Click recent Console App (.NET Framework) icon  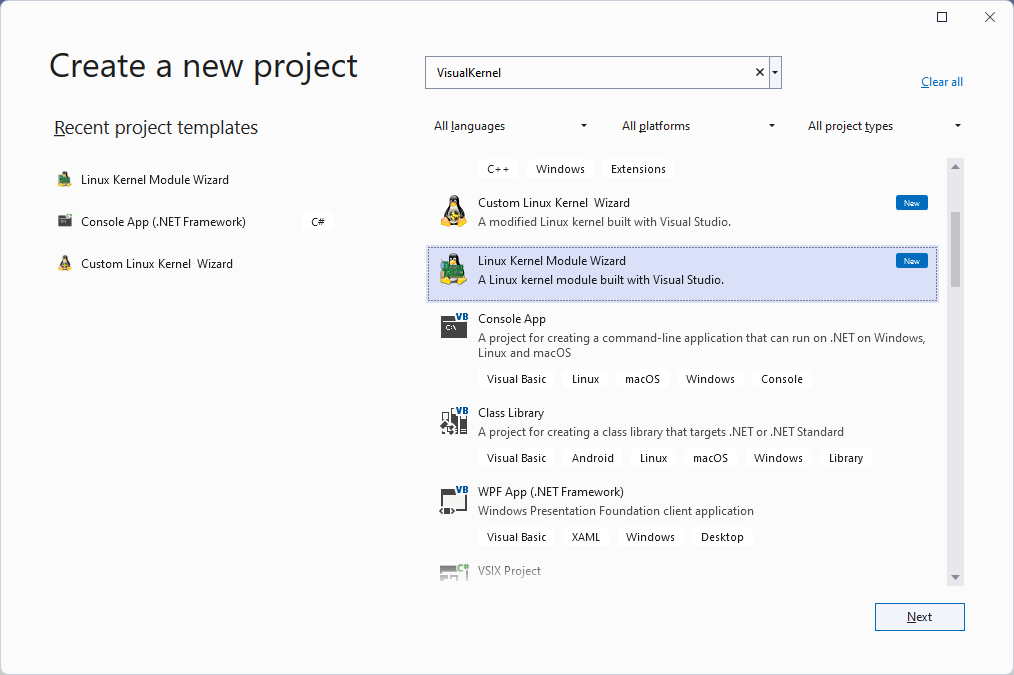tap(65, 221)
